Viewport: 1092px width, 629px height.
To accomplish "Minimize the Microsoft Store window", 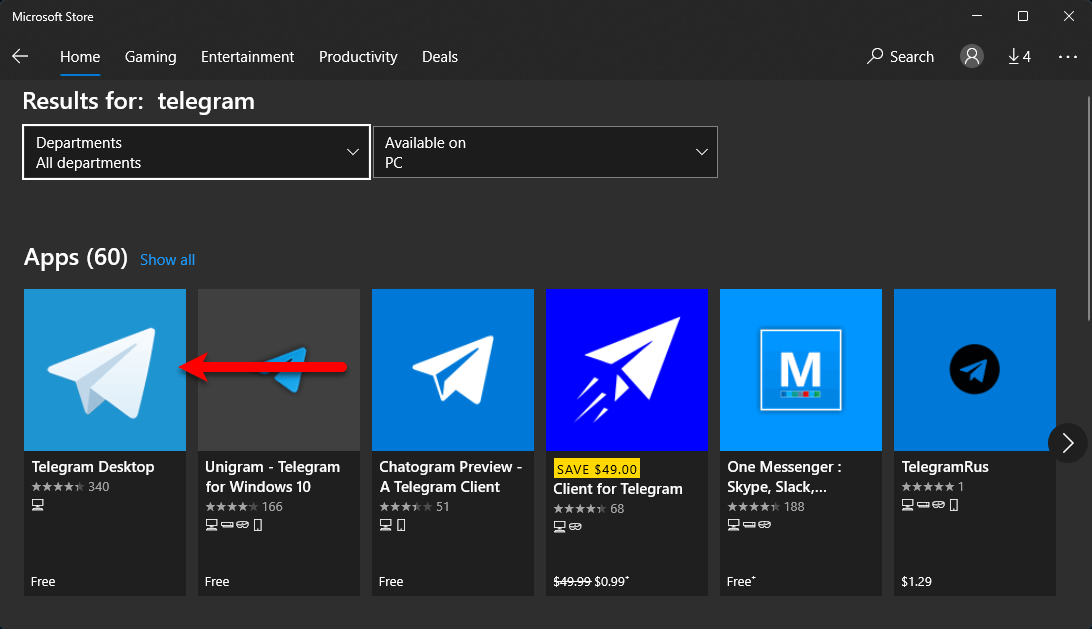I will 977,16.
